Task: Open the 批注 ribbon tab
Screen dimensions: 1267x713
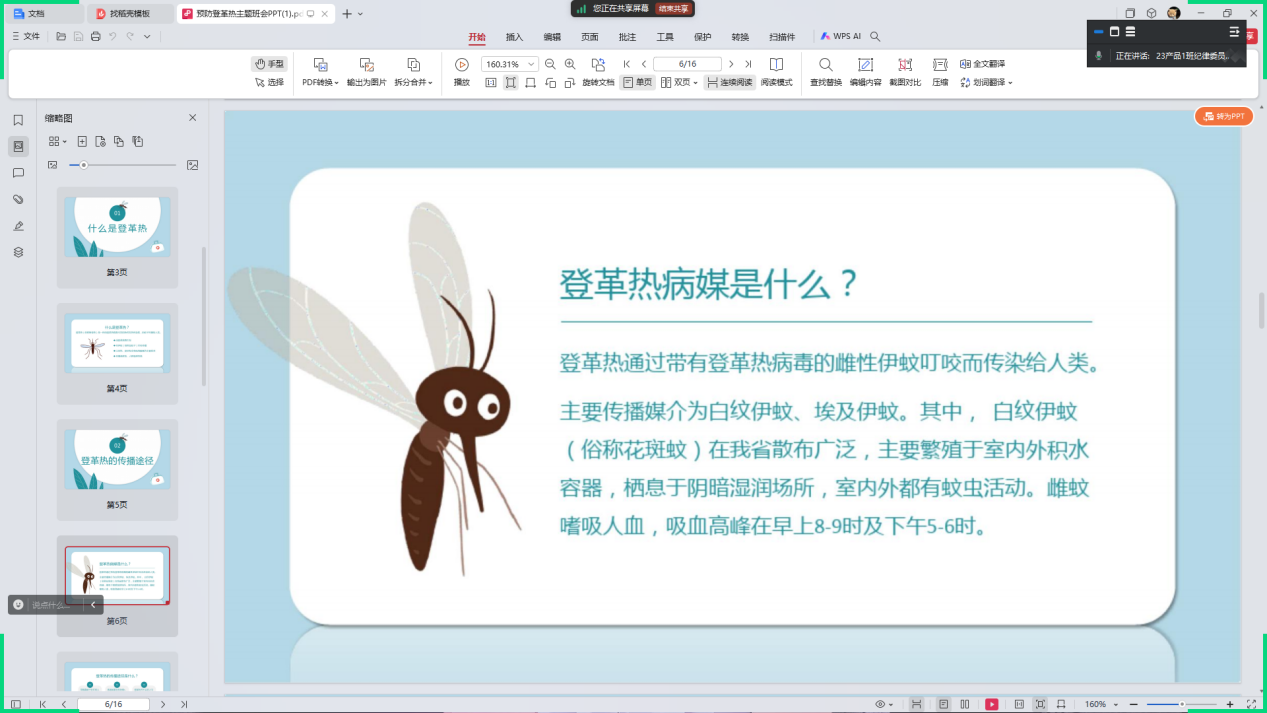Action: click(x=627, y=37)
